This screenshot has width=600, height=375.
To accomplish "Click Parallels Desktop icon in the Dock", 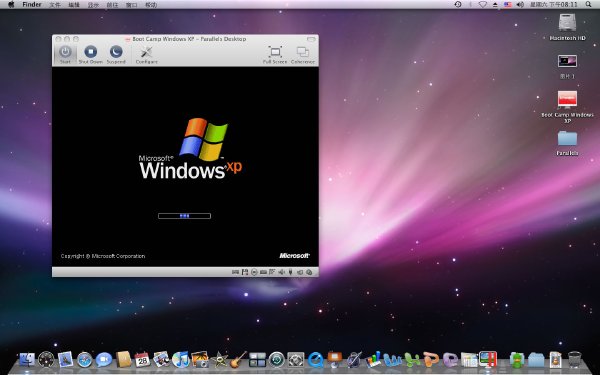I will pyautogui.click(x=488, y=360).
